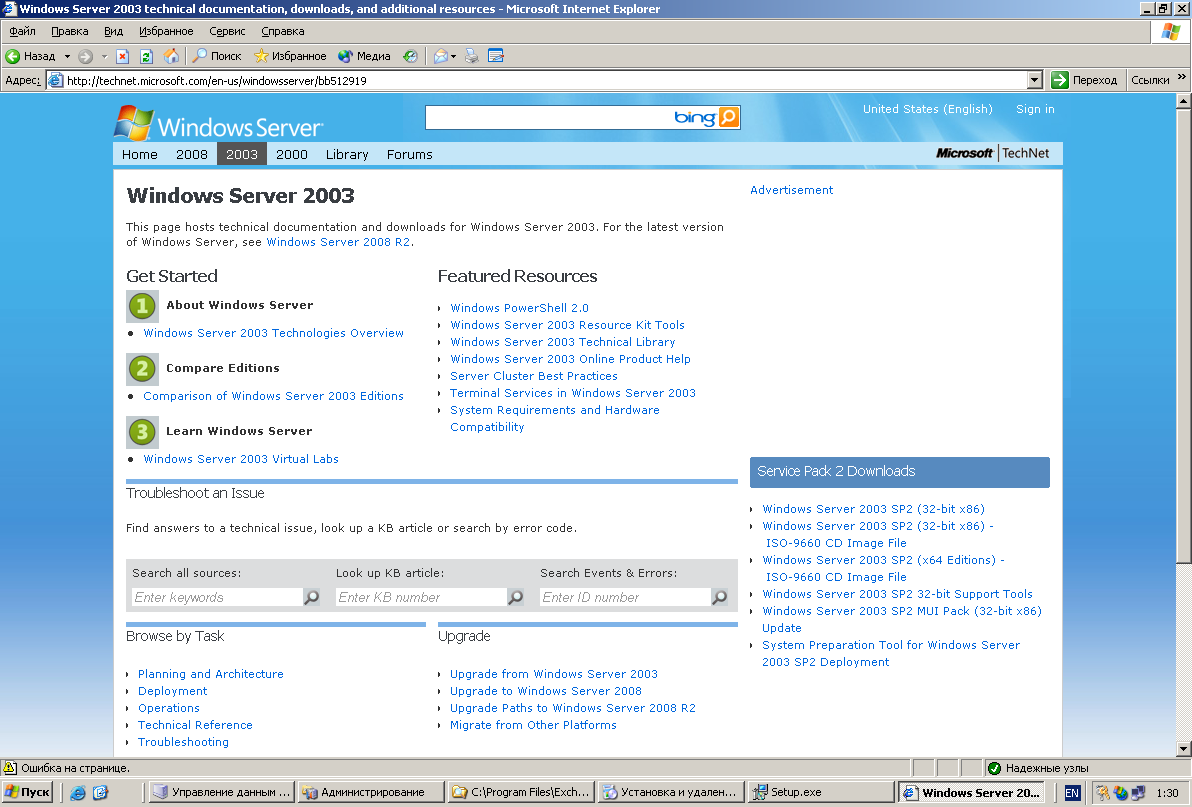Open Server Cluster Best Practices link

pos(534,376)
